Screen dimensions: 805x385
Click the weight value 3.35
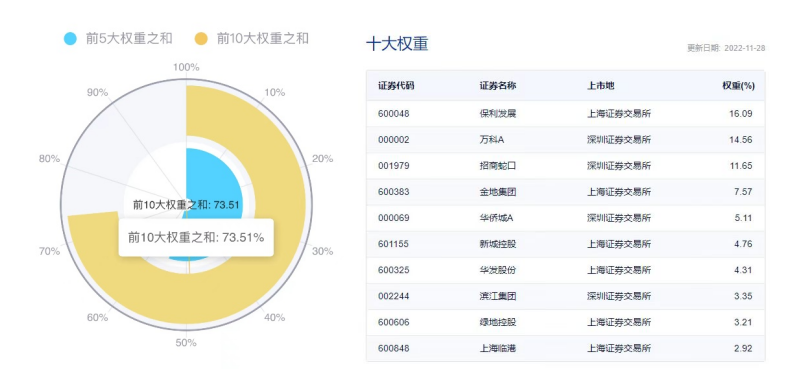tap(743, 296)
